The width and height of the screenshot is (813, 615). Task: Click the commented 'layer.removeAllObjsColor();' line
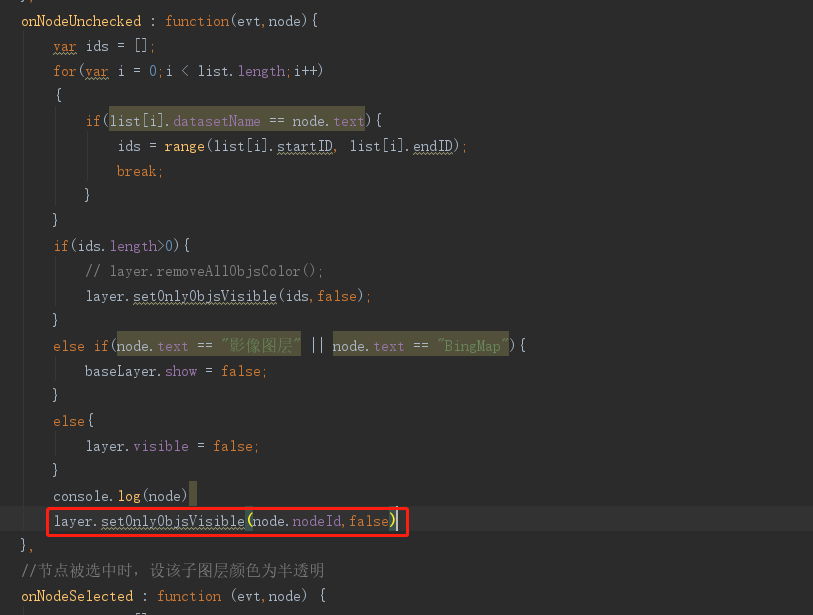[x=204, y=271]
